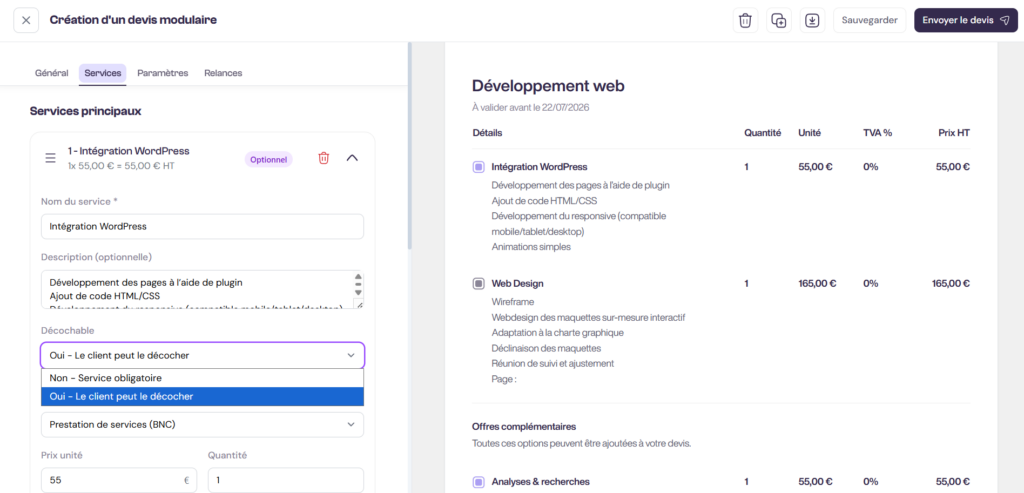
Task: Click the Développement web title
Action: pyautogui.click(x=548, y=86)
